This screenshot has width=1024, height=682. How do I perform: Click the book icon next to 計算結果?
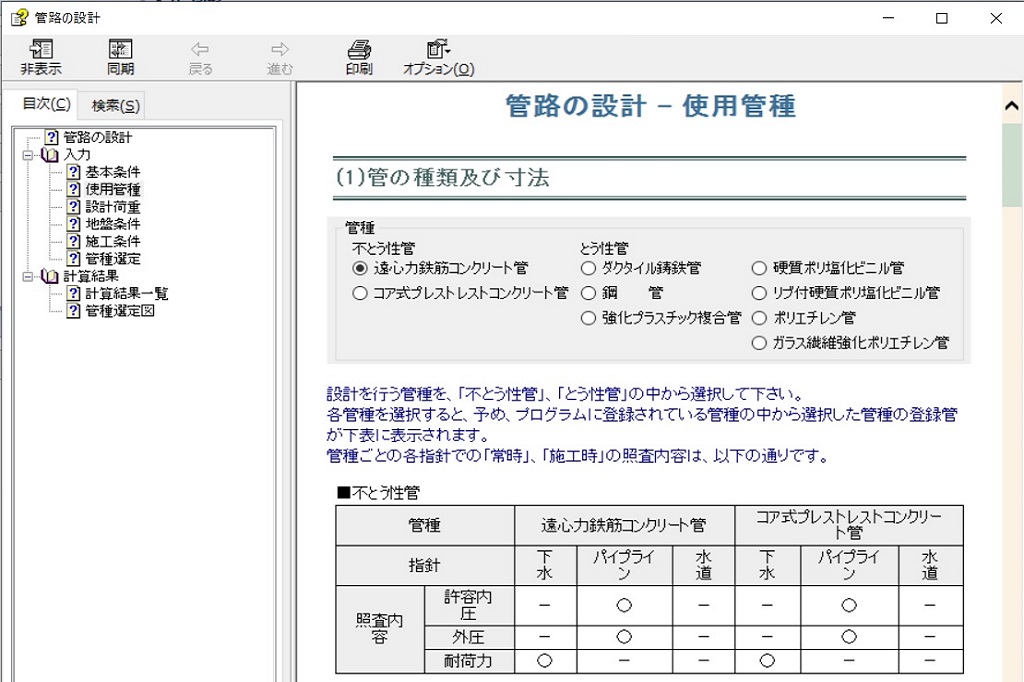coord(50,276)
